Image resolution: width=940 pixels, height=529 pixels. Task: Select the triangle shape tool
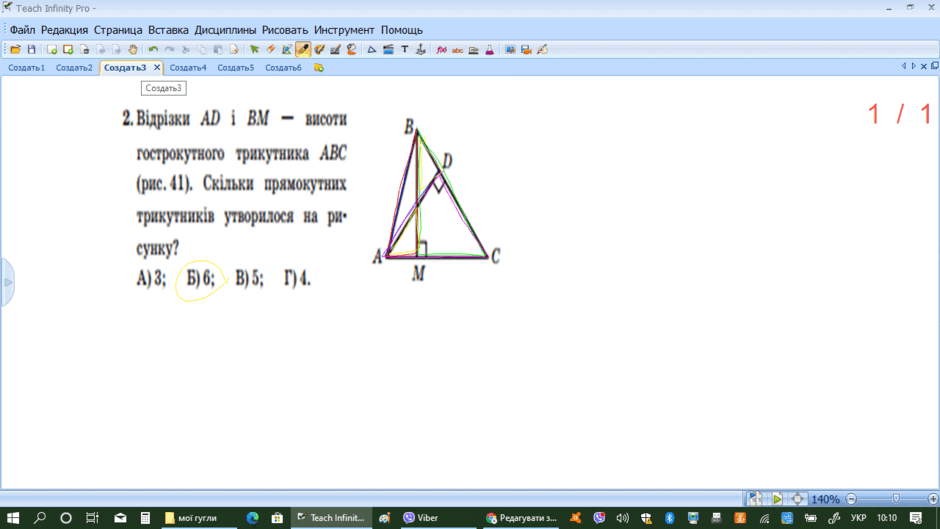[x=372, y=50]
